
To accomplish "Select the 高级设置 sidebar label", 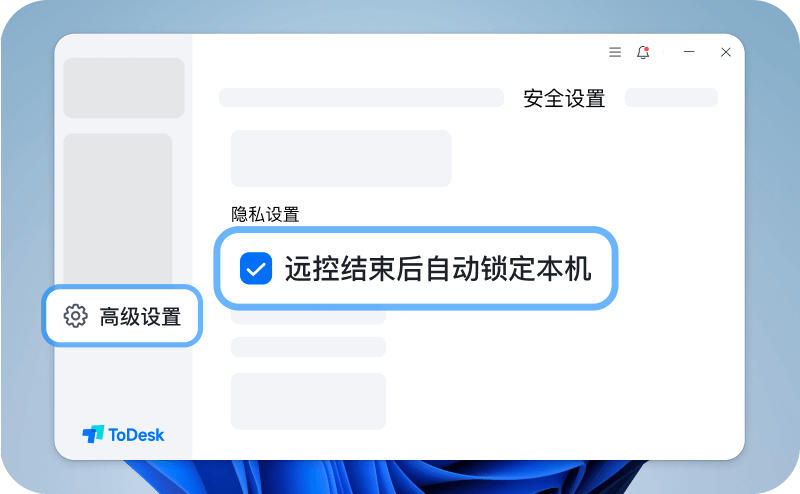I will pyautogui.click(x=140, y=316).
